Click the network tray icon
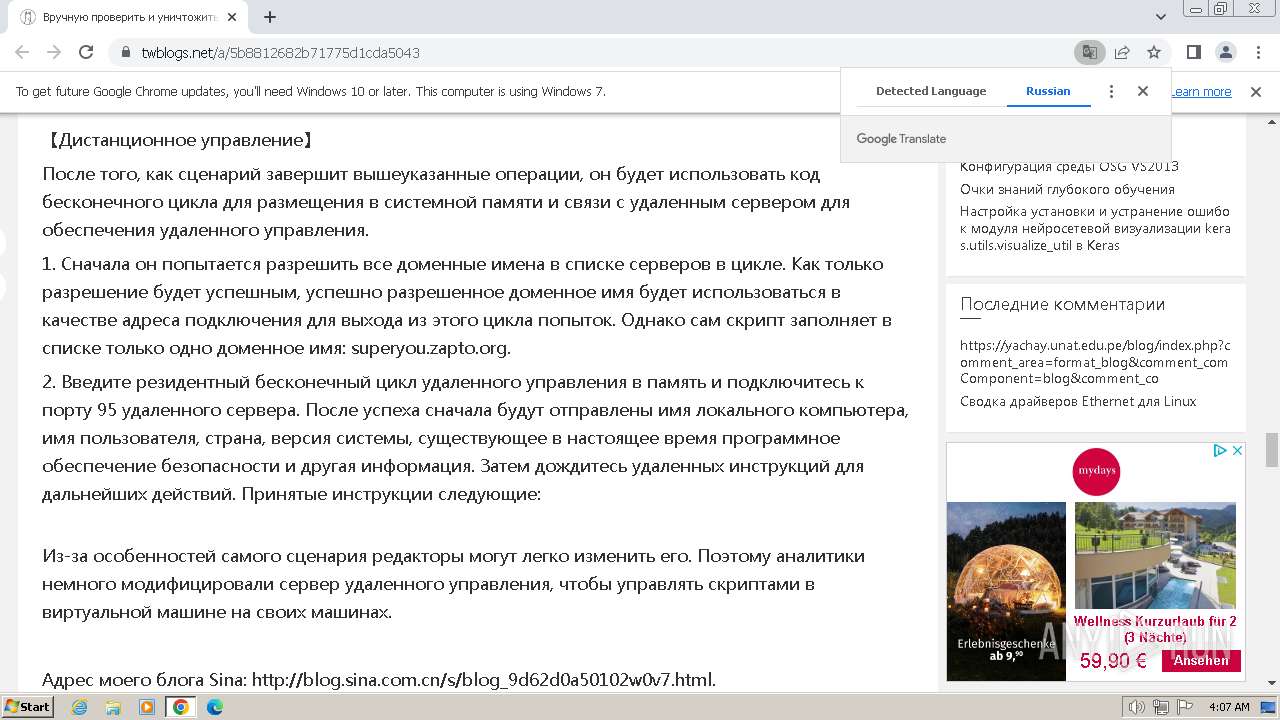The width and height of the screenshot is (1280, 720). coord(1160,707)
